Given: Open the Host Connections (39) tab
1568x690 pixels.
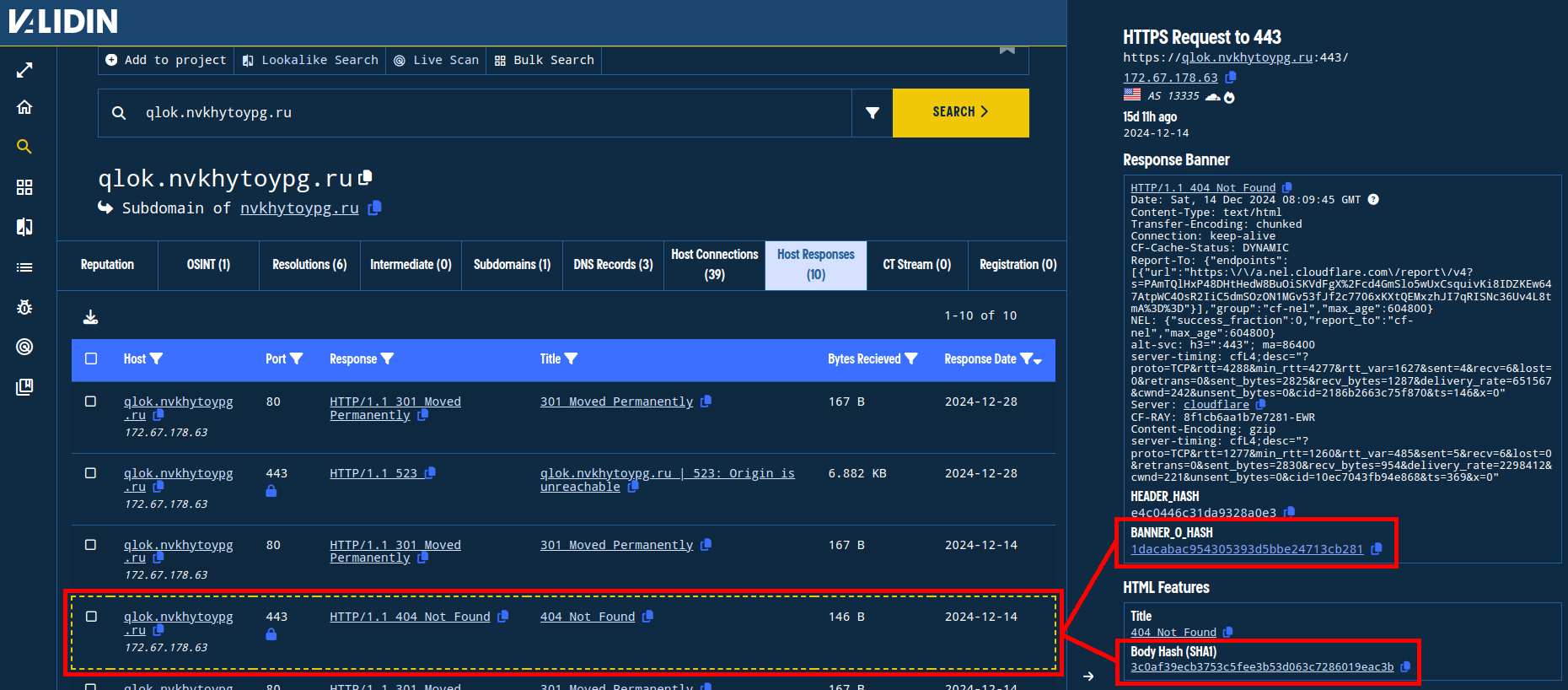Looking at the screenshot, I should (715, 265).
